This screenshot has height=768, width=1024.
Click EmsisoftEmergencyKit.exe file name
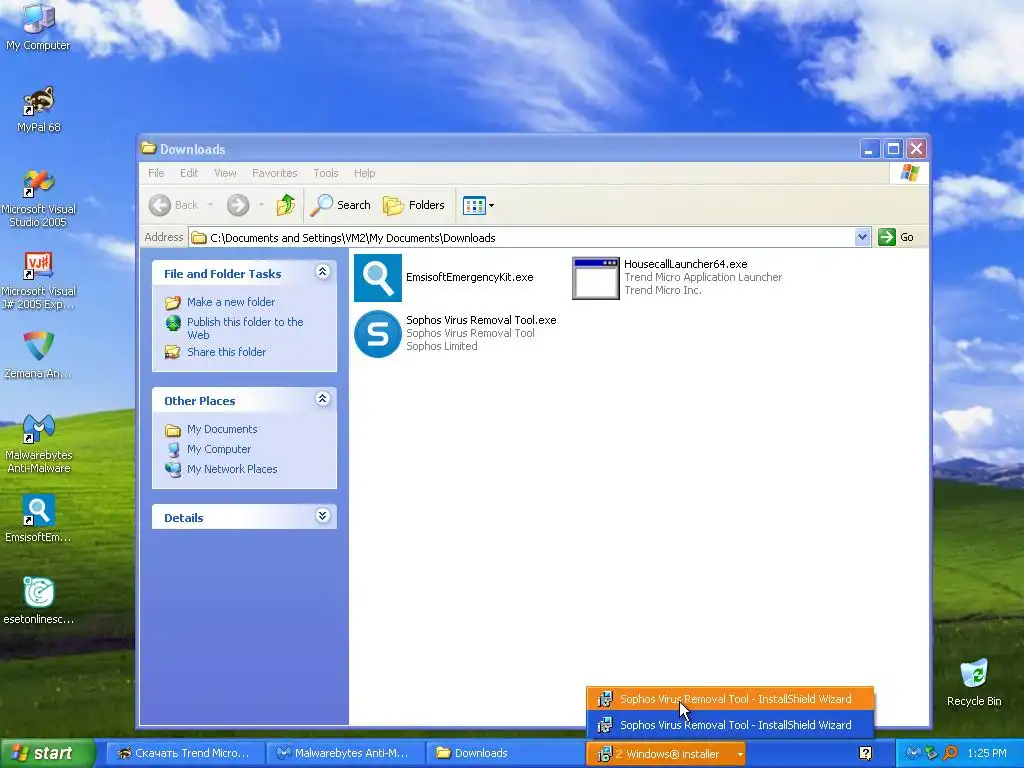pyautogui.click(x=470, y=277)
